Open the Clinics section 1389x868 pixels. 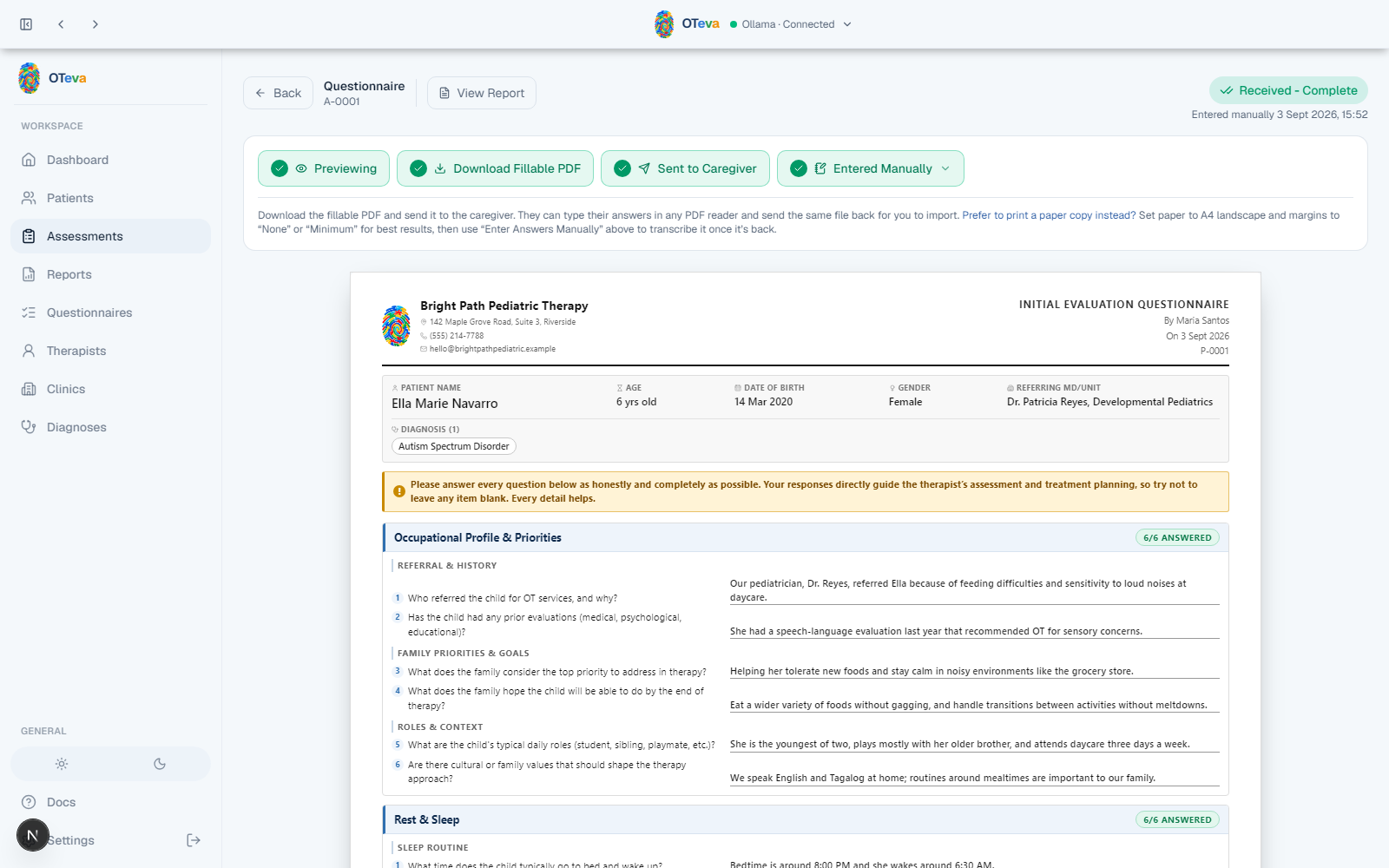(110, 389)
